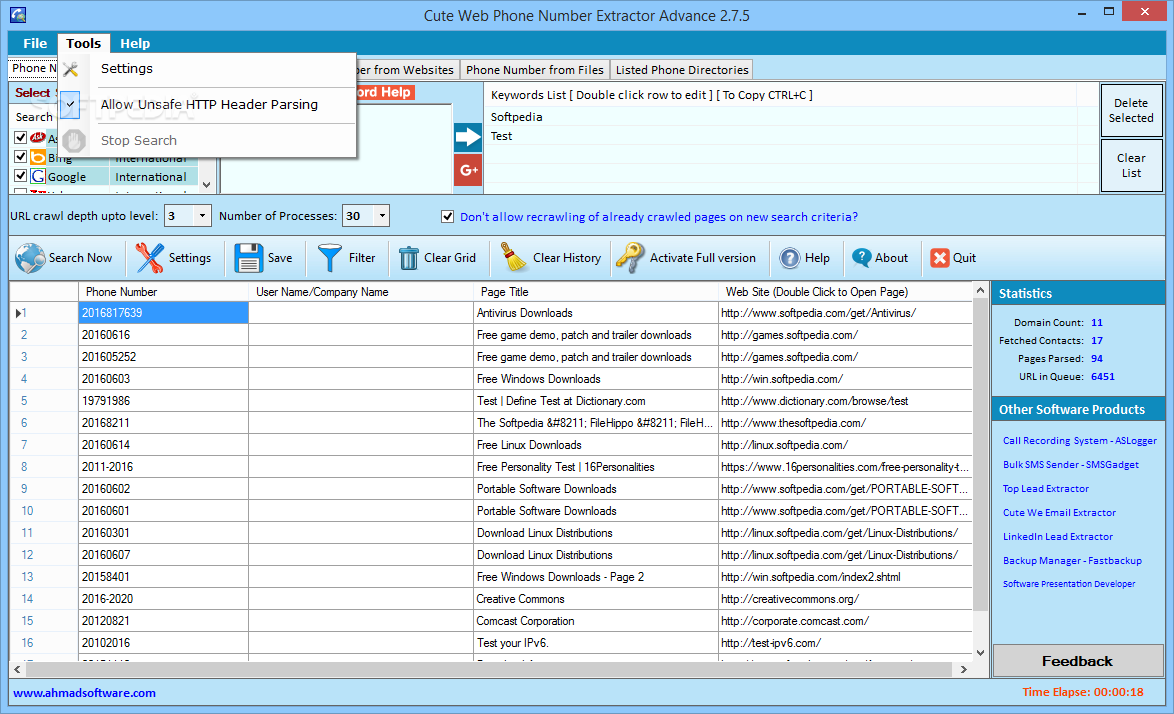Viewport: 1174px width, 714px height.
Task: Choose Settings from the Tools menu
Action: (x=206, y=69)
